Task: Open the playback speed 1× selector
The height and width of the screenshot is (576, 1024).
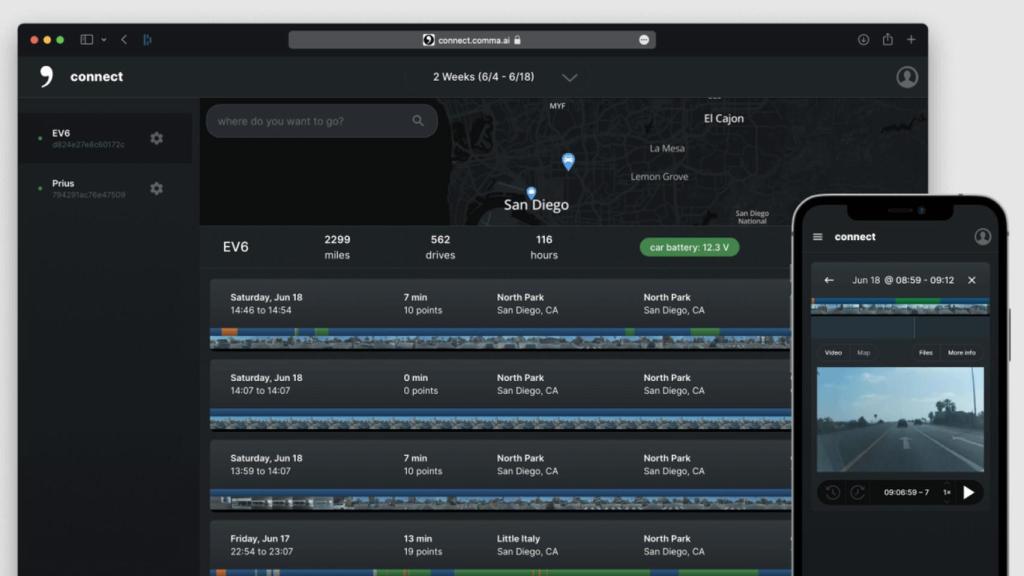Action: click(x=946, y=492)
